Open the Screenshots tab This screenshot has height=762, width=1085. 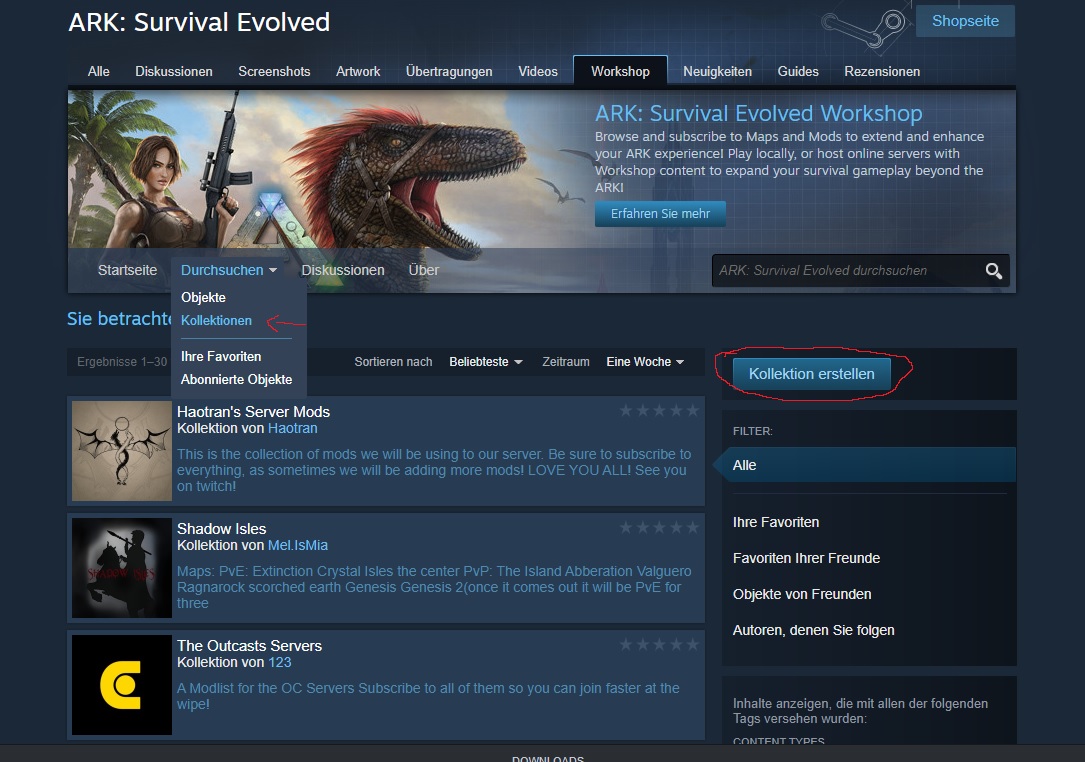click(274, 71)
